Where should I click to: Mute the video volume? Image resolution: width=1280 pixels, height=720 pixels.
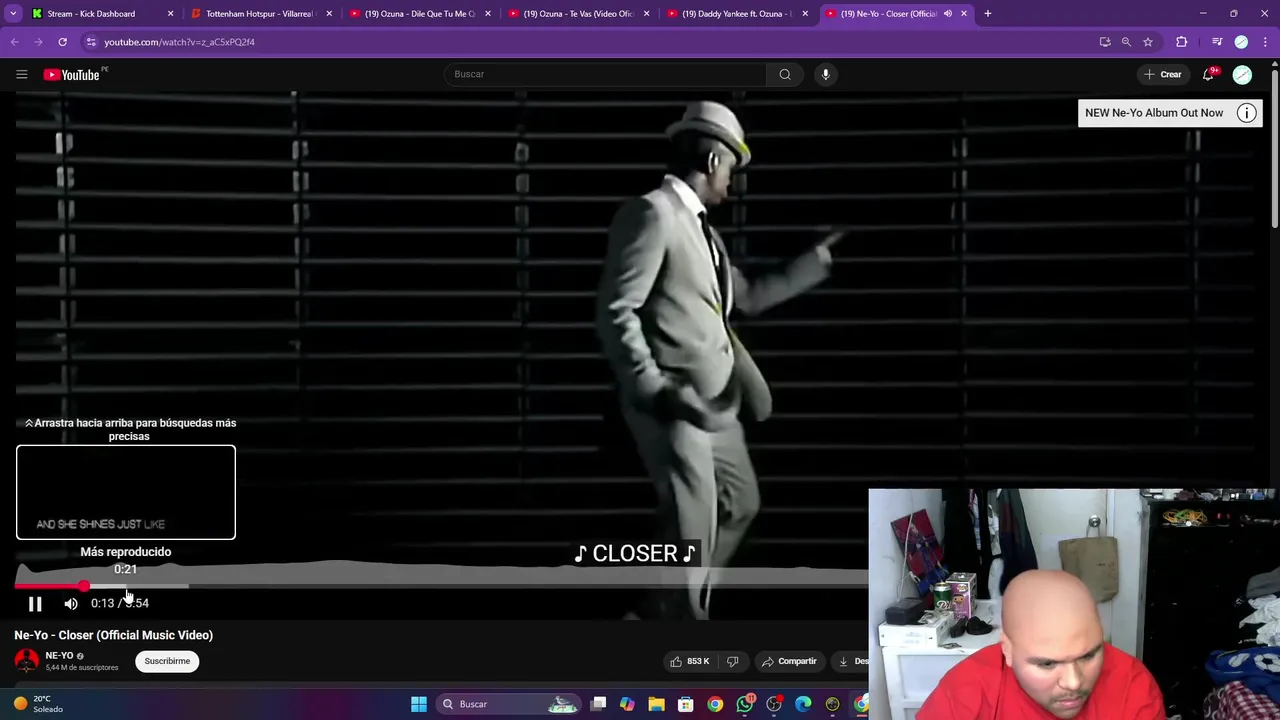71,603
